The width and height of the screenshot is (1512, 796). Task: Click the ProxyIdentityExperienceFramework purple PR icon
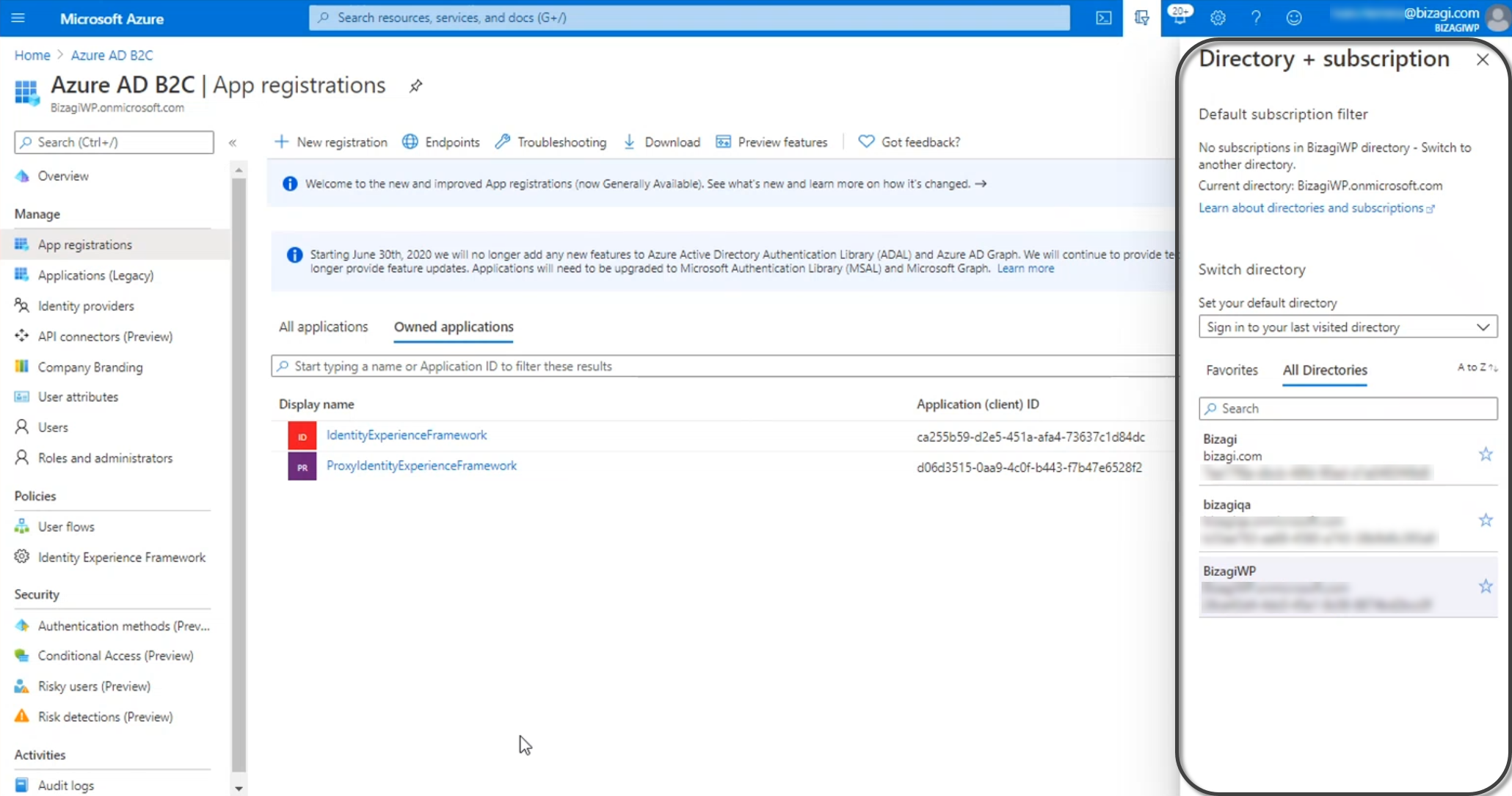[302, 467]
